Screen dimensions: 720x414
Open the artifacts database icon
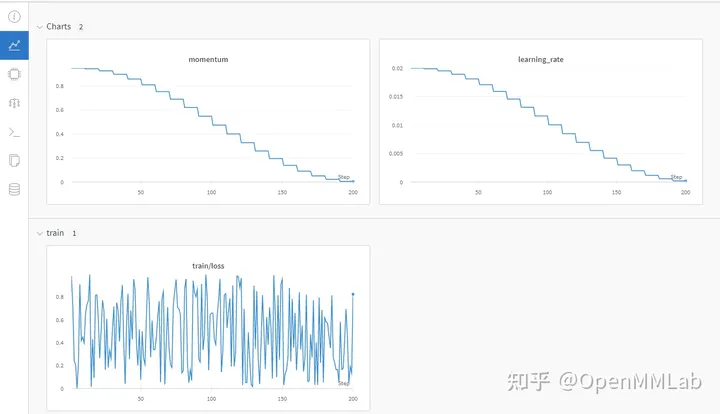point(14,190)
